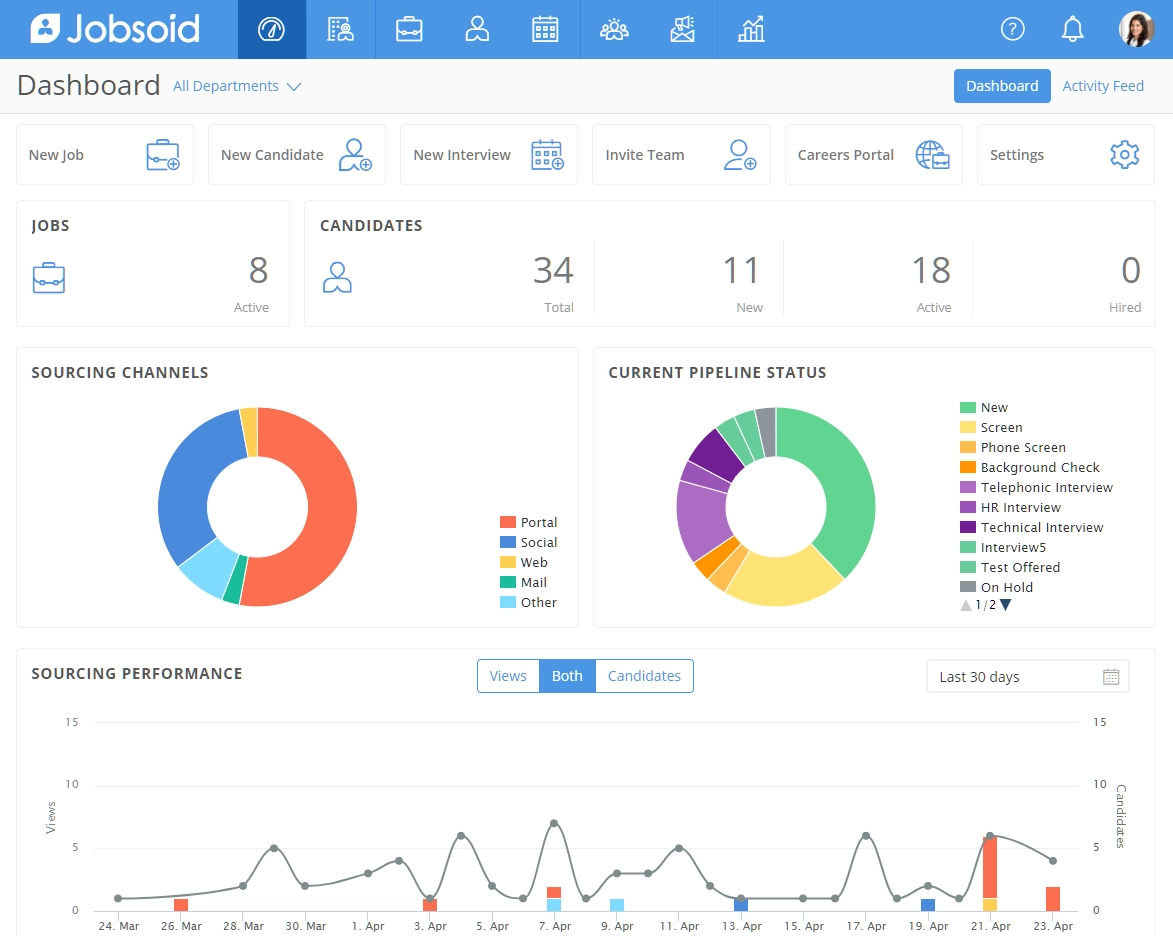Toggle the Portal legend color swatch
The width and height of the screenshot is (1173, 936).
508,522
